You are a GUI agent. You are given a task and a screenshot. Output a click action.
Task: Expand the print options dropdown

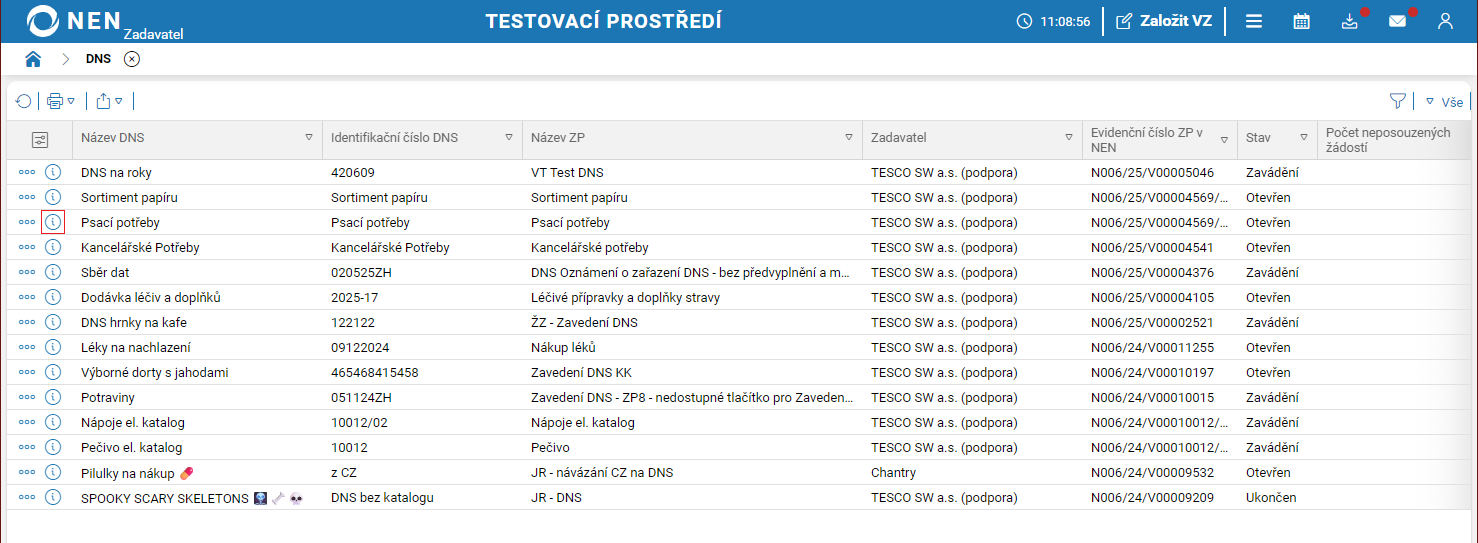coord(71,101)
